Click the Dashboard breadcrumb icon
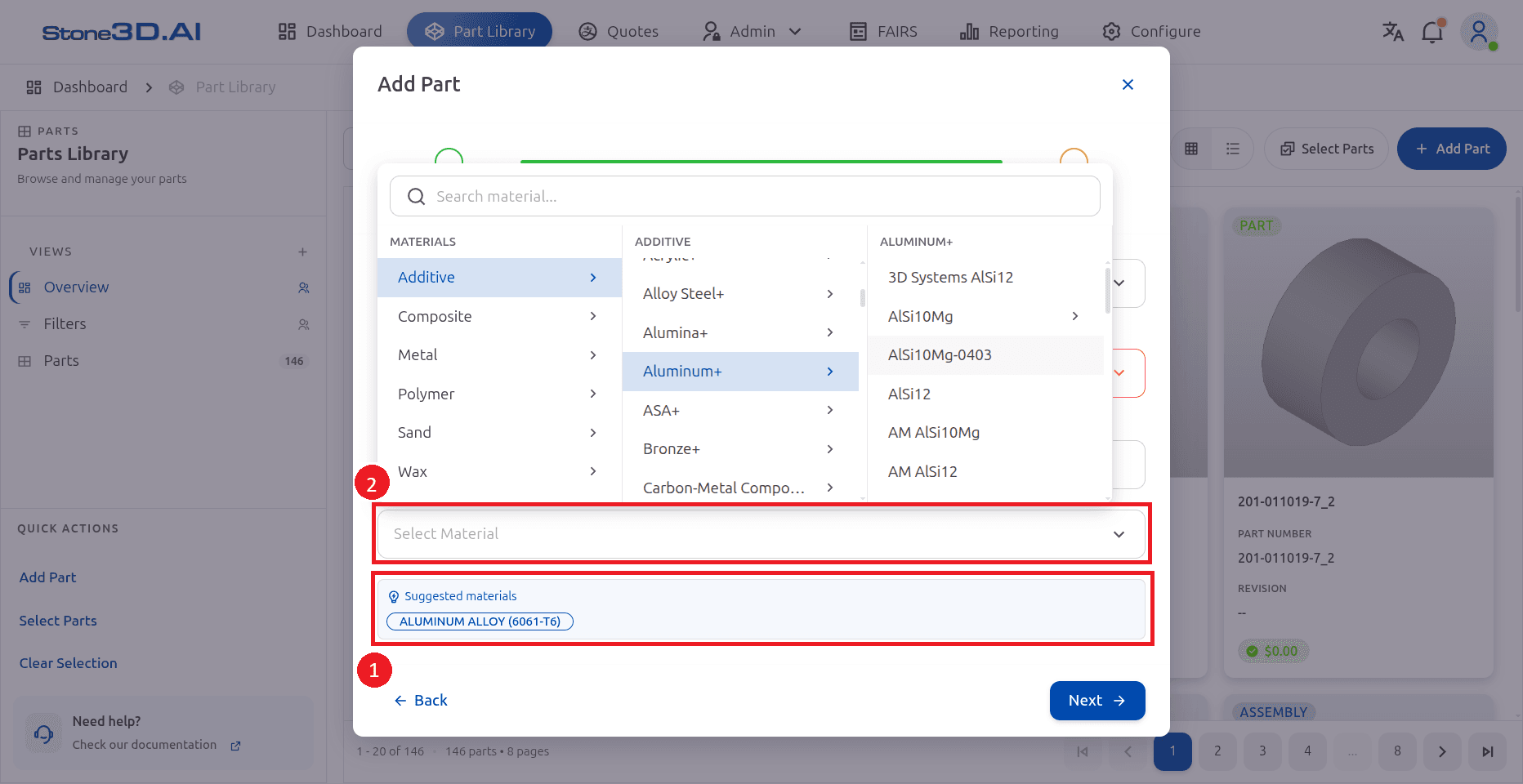 pyautogui.click(x=33, y=87)
